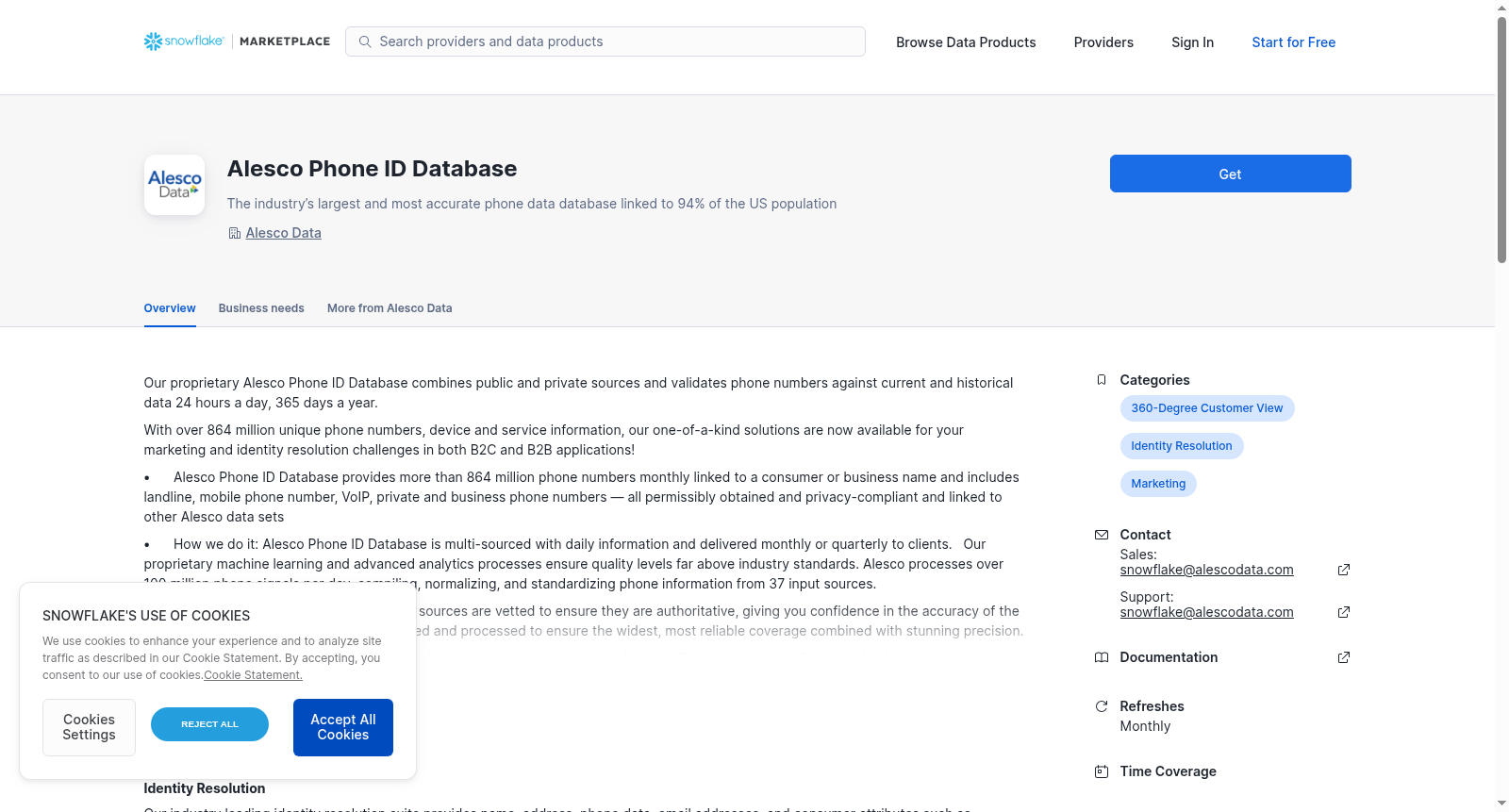Open the Documentation external link icon

(1344, 657)
